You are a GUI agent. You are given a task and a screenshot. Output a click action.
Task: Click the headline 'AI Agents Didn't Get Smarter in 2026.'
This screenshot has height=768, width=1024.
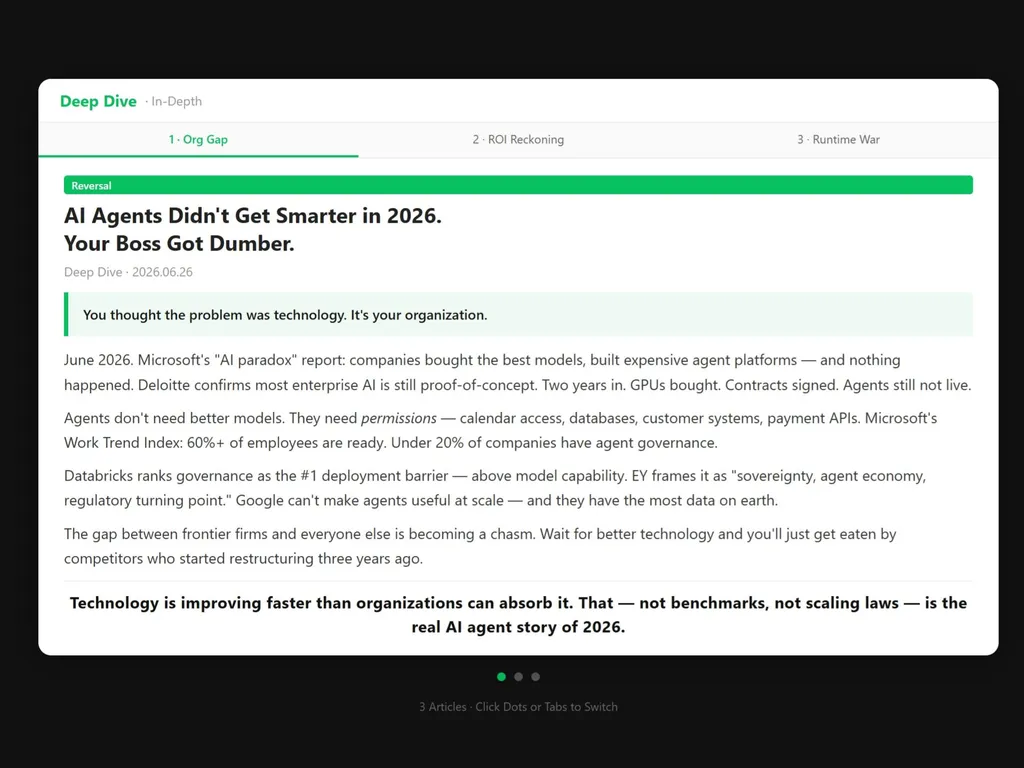coord(253,216)
